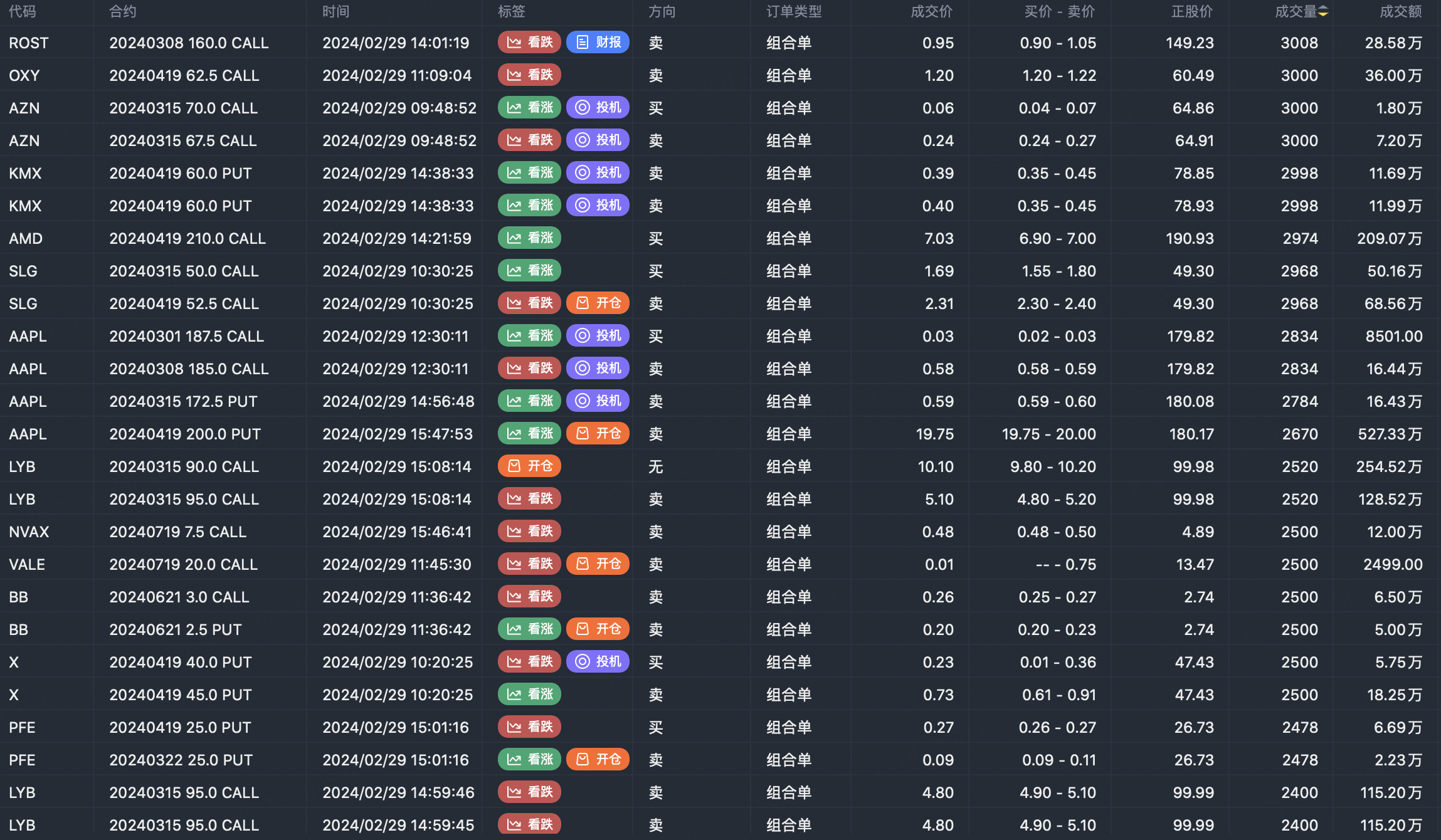Click 开仓 tag on AAPL 200.0 PUT row
This screenshot has width=1441, height=840.
point(598,434)
